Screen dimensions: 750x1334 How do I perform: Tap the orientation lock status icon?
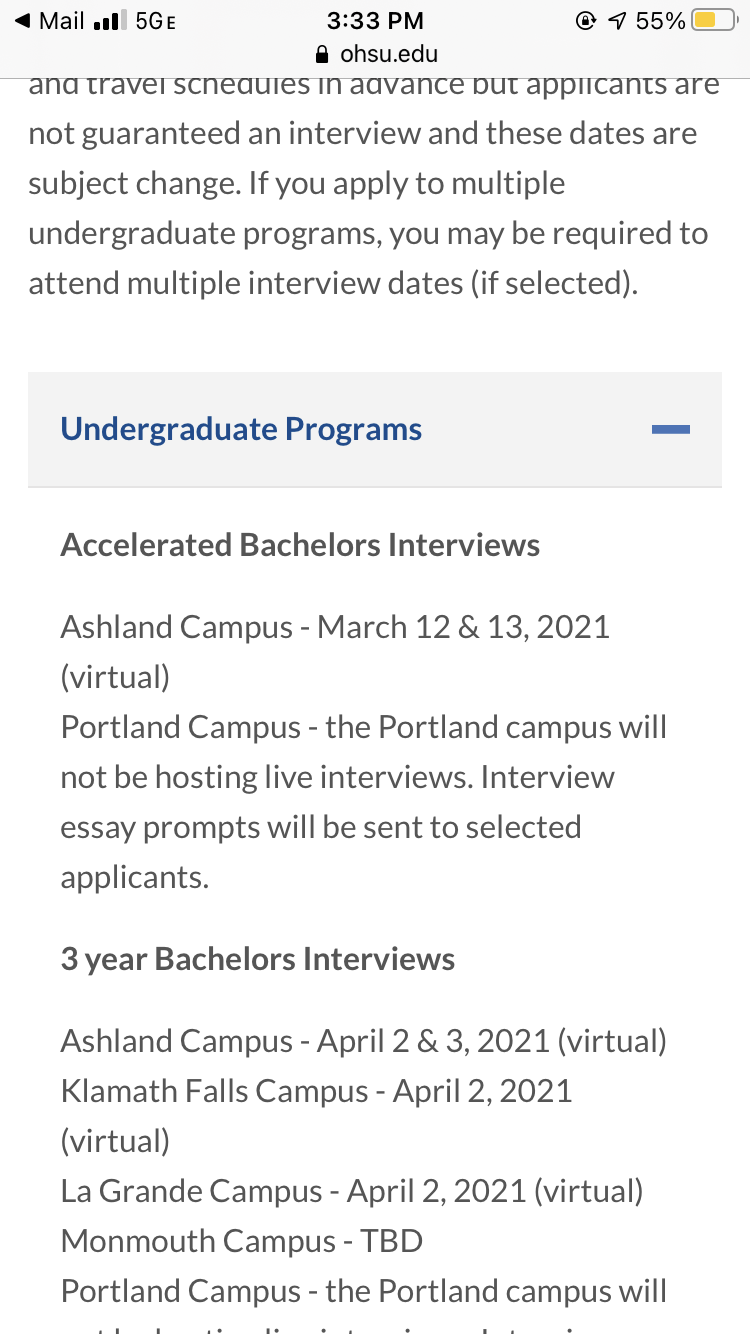tap(586, 21)
